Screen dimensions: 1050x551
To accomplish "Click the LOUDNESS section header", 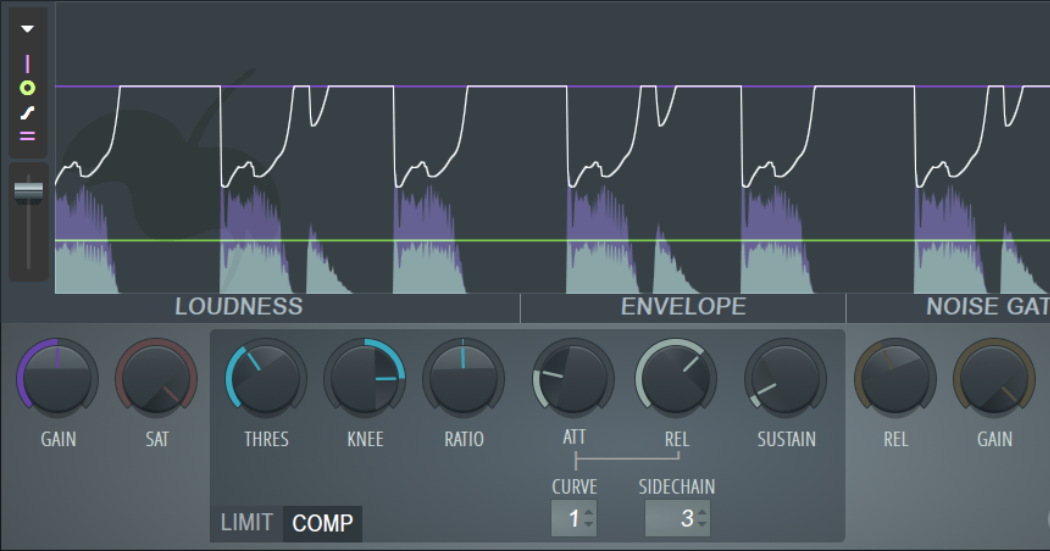I will pos(239,307).
